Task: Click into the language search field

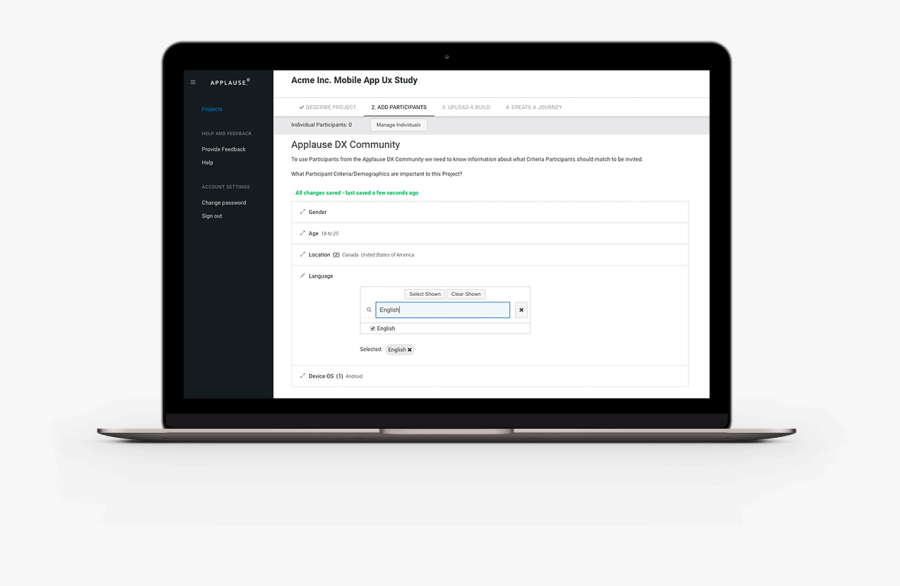Action: click(x=442, y=310)
